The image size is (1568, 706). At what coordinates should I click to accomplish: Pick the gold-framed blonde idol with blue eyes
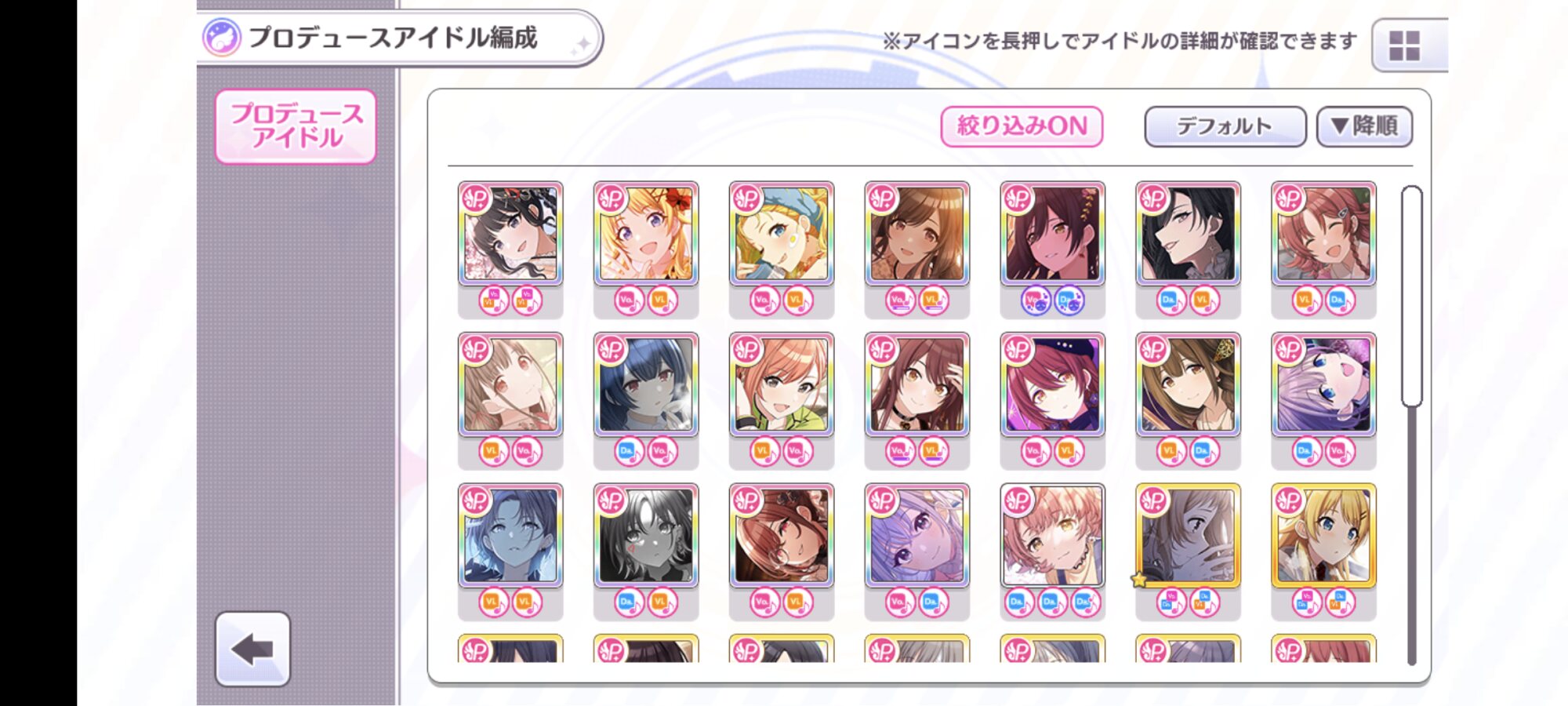(1323, 535)
